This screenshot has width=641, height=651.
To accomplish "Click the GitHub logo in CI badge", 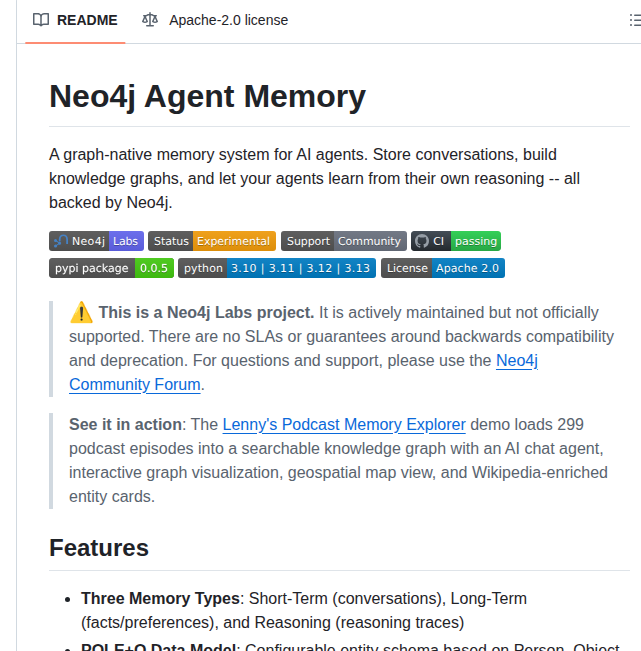I will 421,241.
